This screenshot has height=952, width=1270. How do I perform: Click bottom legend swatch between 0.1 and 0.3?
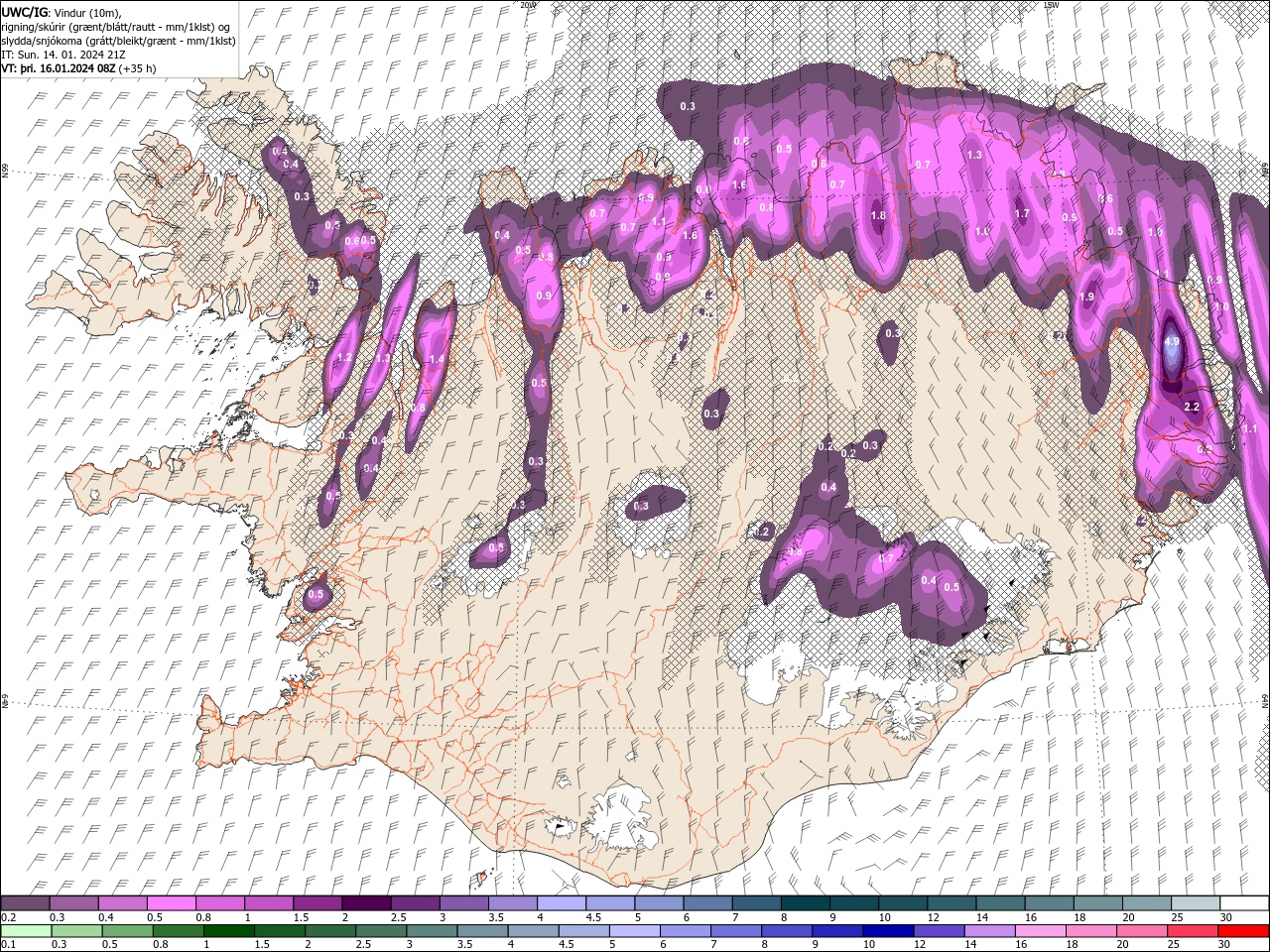point(25,931)
